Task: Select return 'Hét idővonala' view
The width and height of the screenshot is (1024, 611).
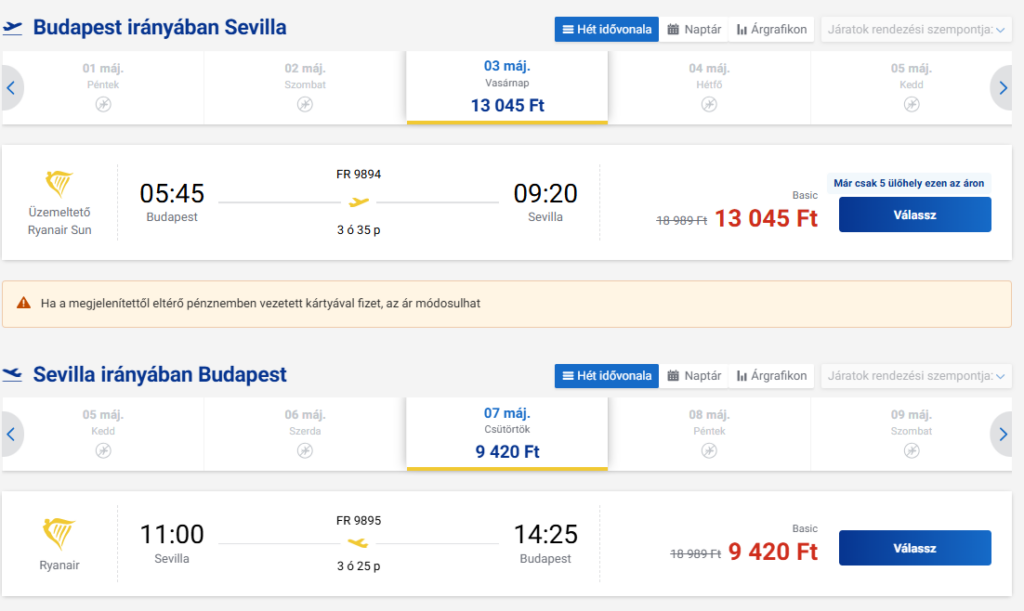Action: point(607,376)
